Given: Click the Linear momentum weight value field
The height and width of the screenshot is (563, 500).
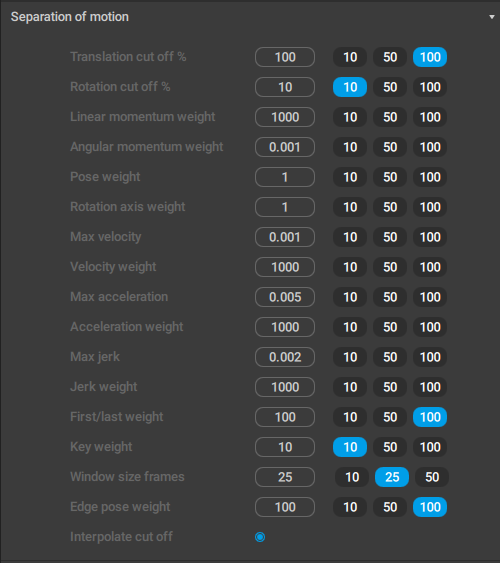Looking at the screenshot, I should (285, 117).
